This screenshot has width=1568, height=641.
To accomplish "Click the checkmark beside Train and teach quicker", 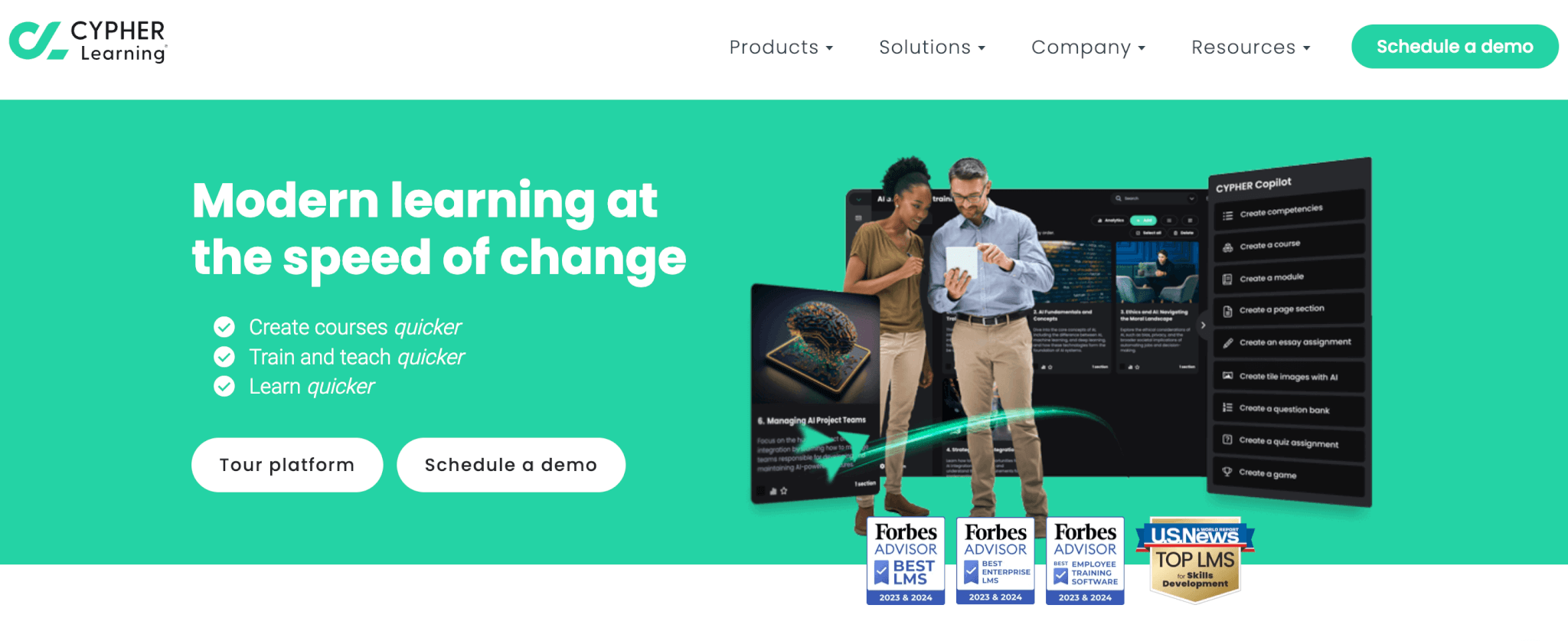I will 224,357.
